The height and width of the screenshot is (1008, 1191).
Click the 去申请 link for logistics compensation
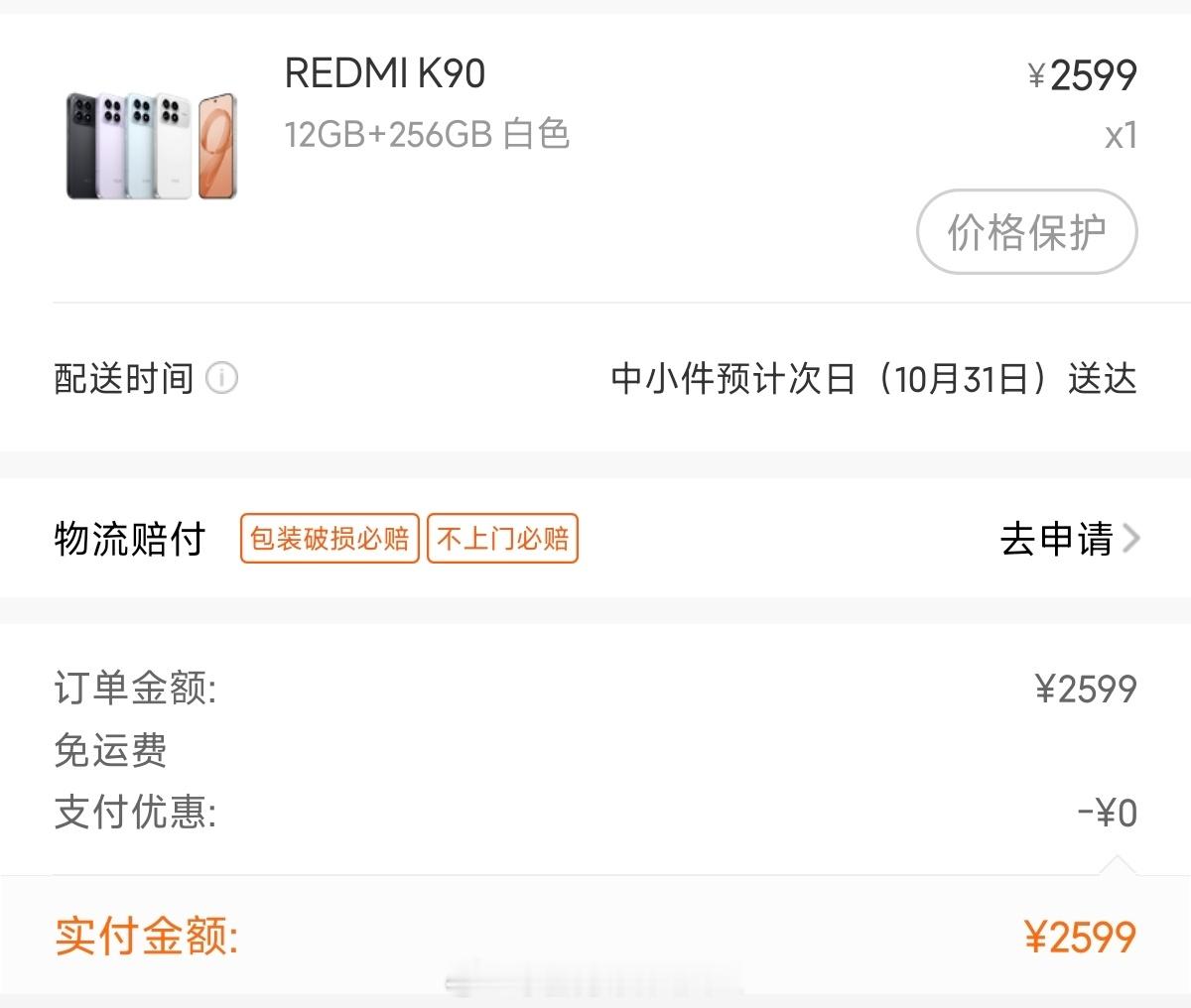pos(1059,539)
